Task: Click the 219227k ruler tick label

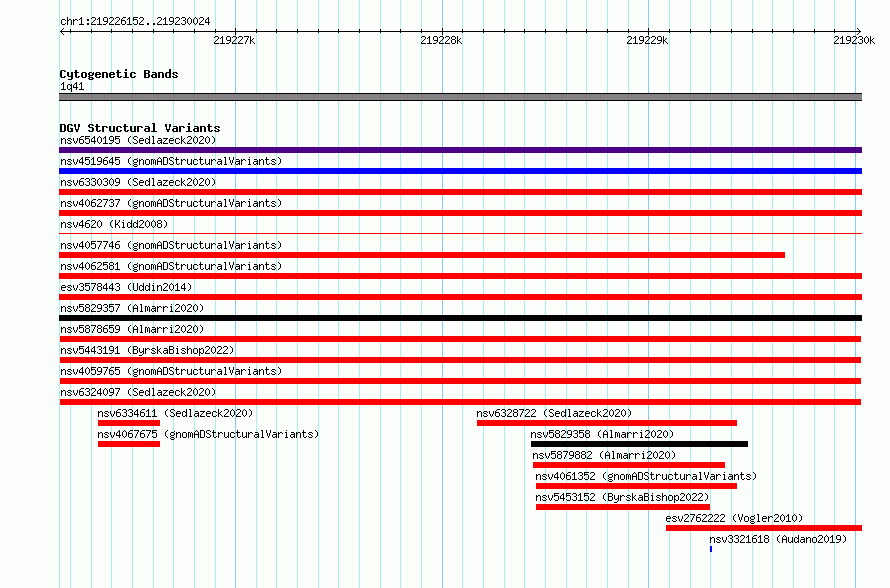Action: pyautogui.click(x=234, y=40)
